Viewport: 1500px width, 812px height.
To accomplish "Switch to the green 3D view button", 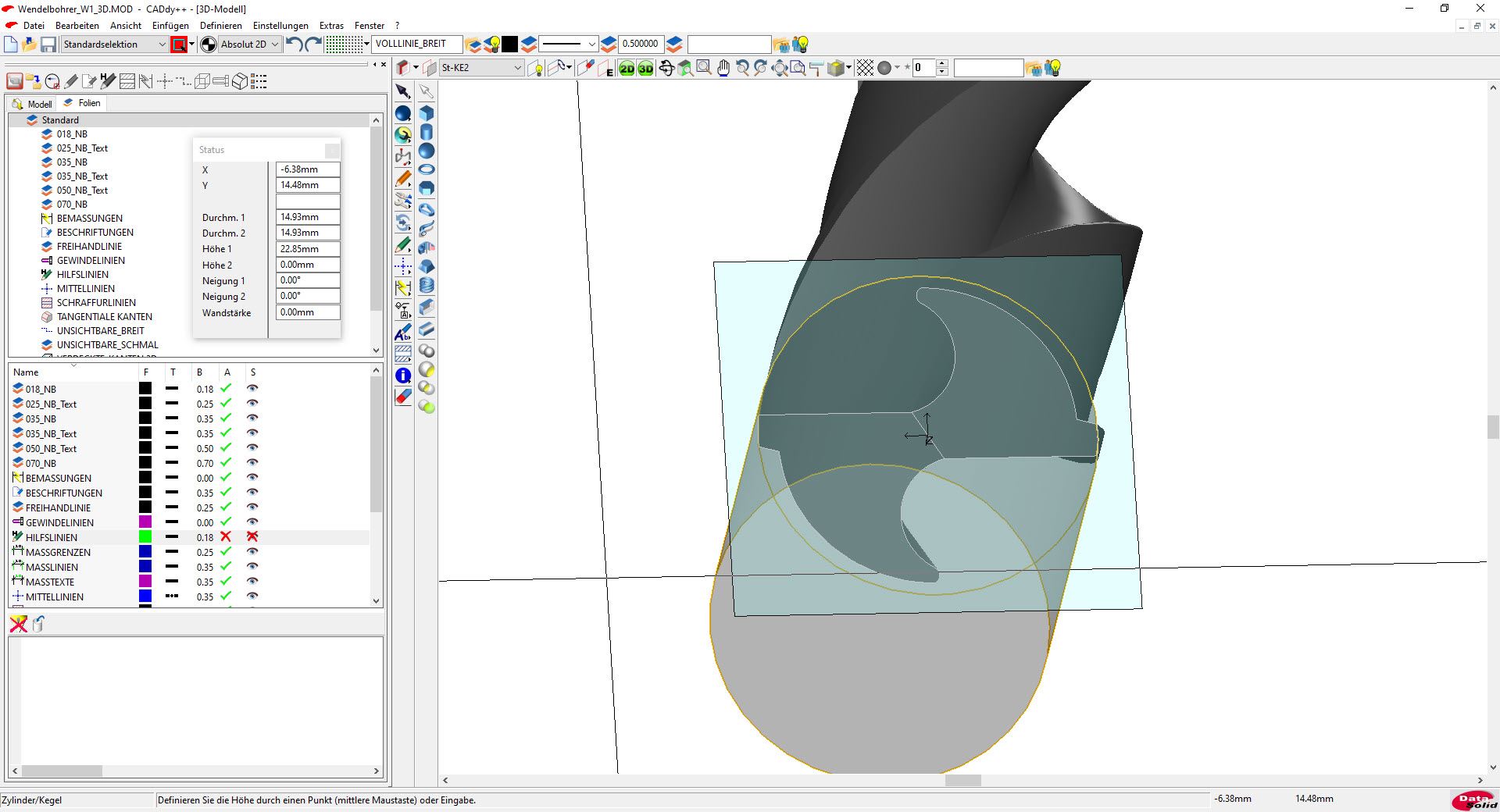I will pyautogui.click(x=645, y=69).
